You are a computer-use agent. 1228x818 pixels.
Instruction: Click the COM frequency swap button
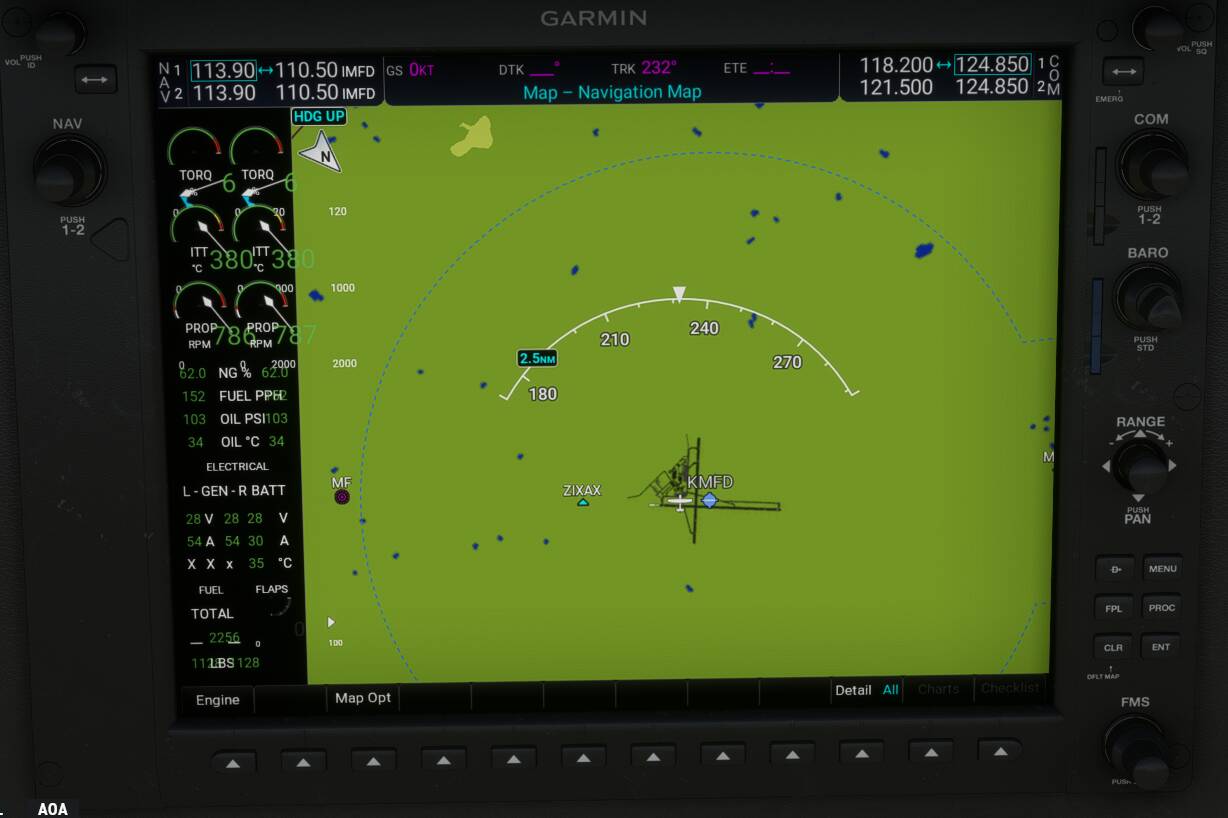coord(1124,72)
